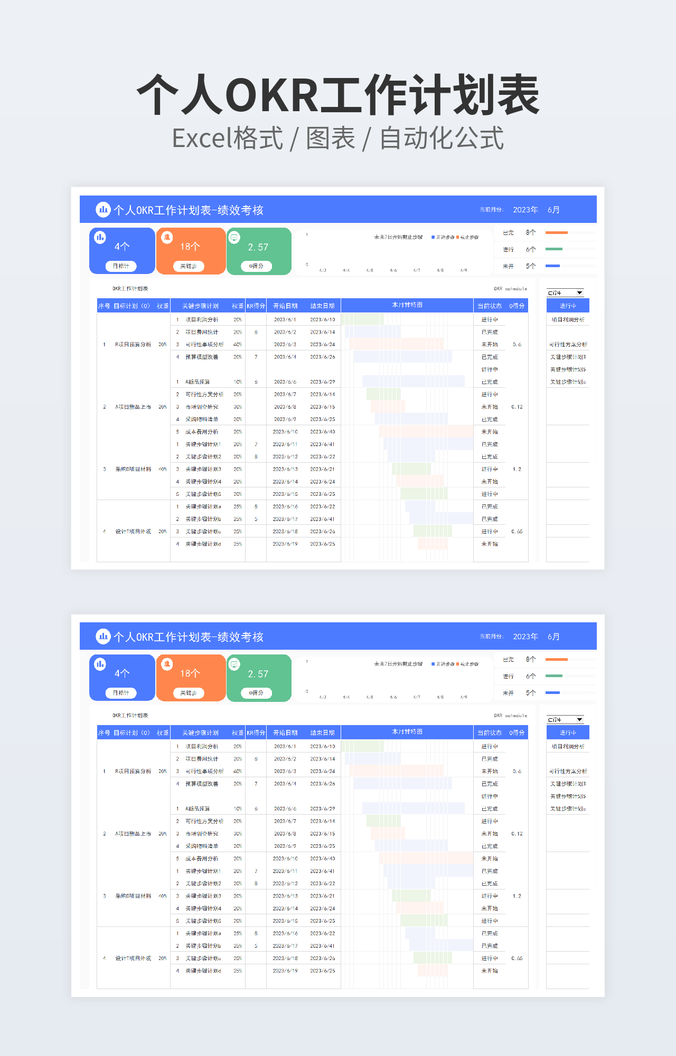Click the orange completed progress bar in upper sheet
Screen dimensions: 676x1056
[556, 232]
